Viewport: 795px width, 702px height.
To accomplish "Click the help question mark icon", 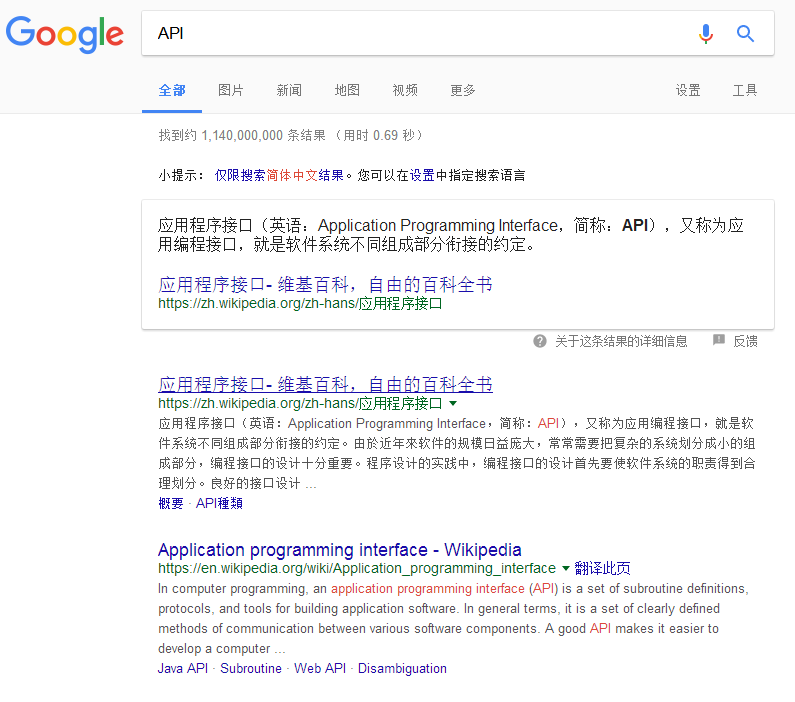I will click(540, 341).
